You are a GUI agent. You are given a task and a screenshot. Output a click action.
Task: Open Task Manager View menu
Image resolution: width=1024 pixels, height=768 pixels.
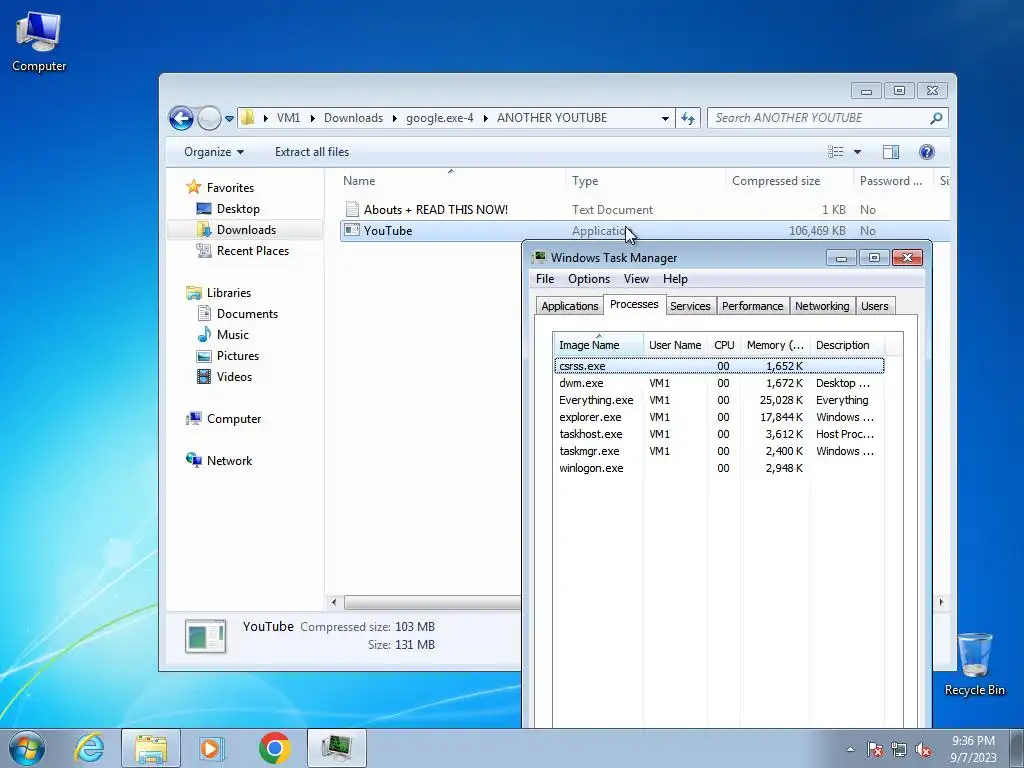point(636,279)
